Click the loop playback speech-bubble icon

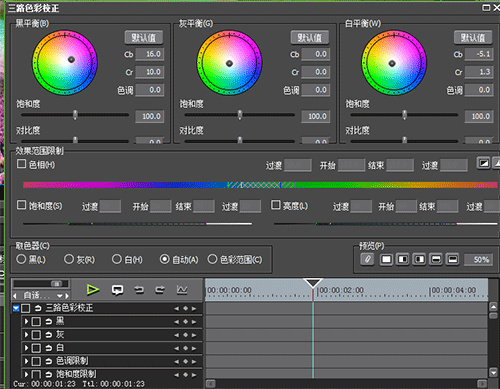[x=117, y=290]
